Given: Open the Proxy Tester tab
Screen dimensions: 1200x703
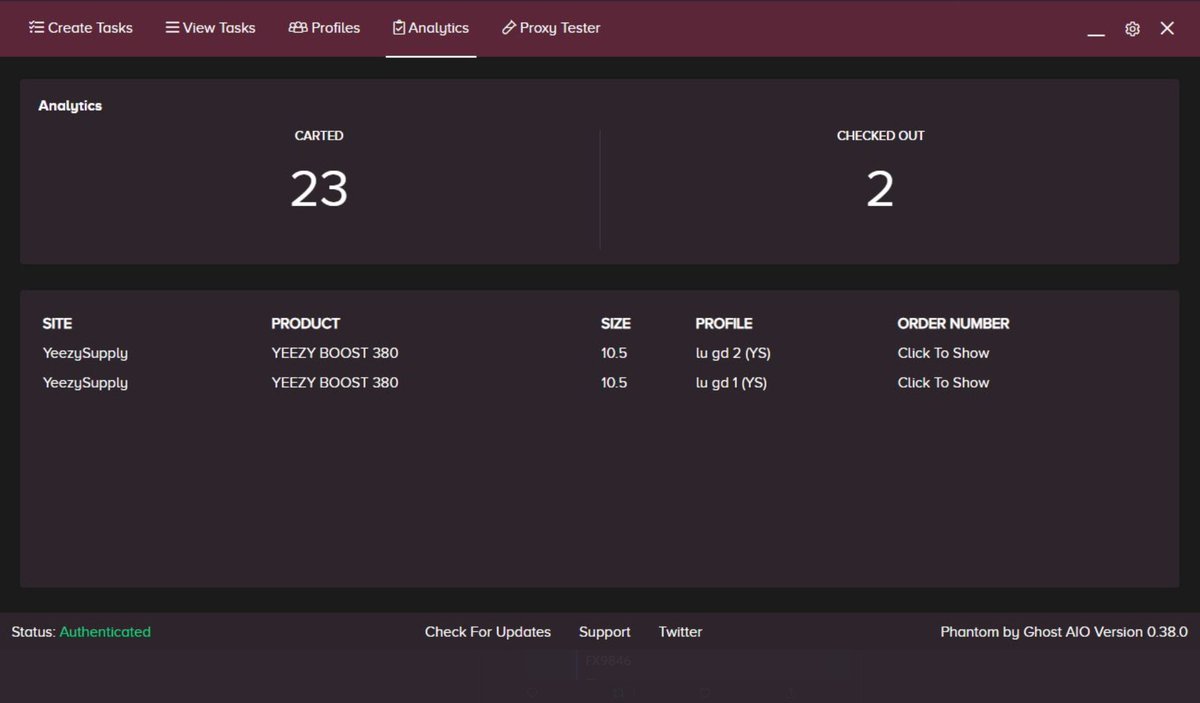Looking at the screenshot, I should pos(551,28).
